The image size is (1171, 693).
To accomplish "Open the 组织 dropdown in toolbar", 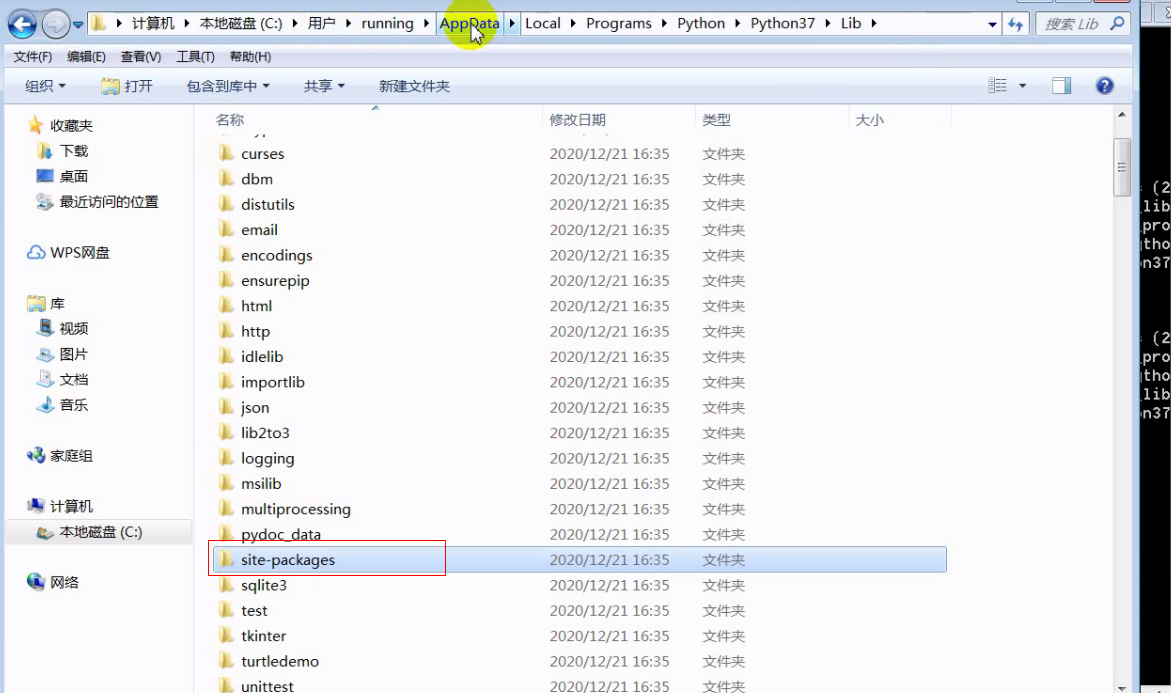I will tap(46, 86).
